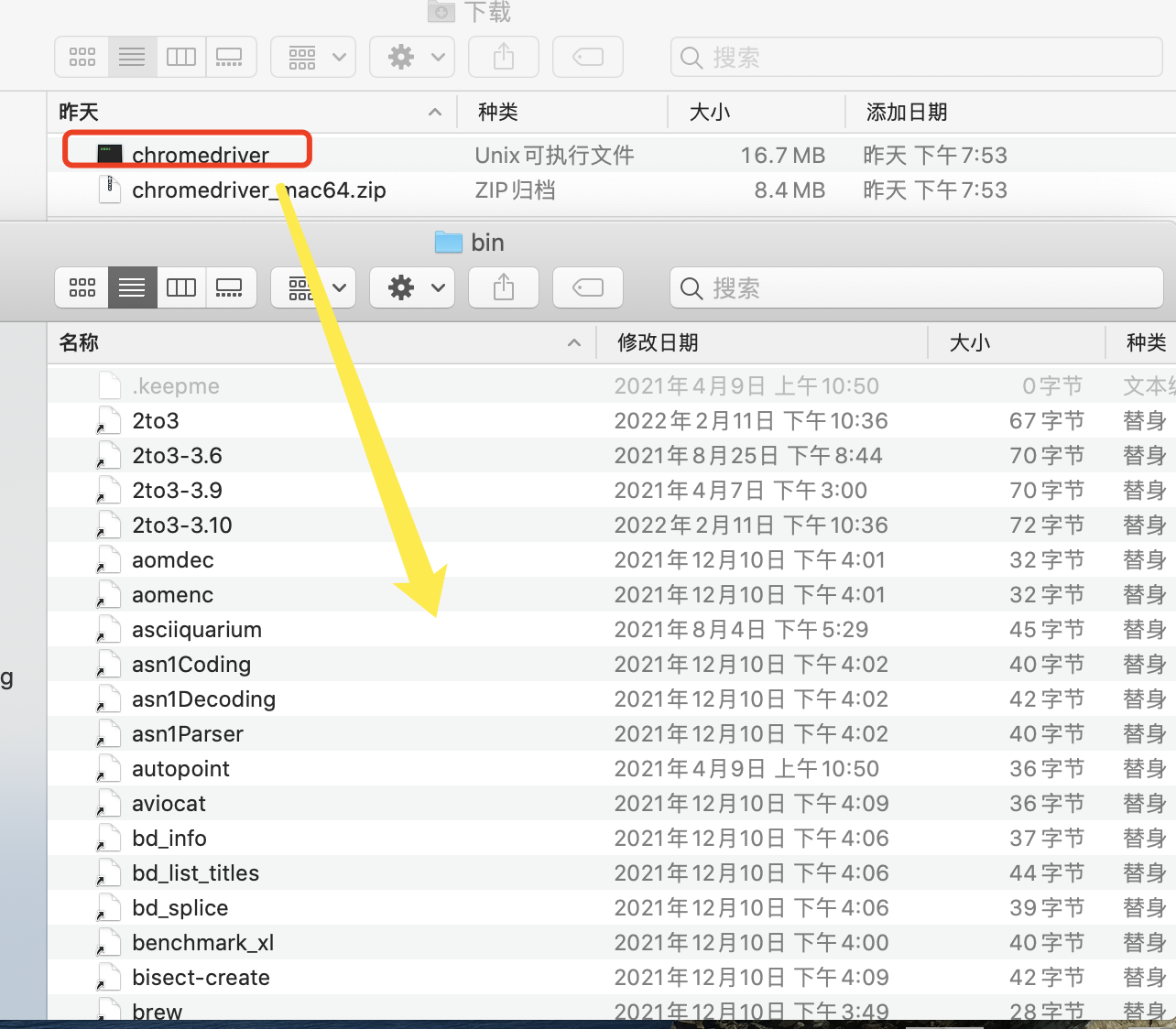
Task: Toggle sort order on 昨天 column header
Action: pyautogui.click(x=252, y=112)
